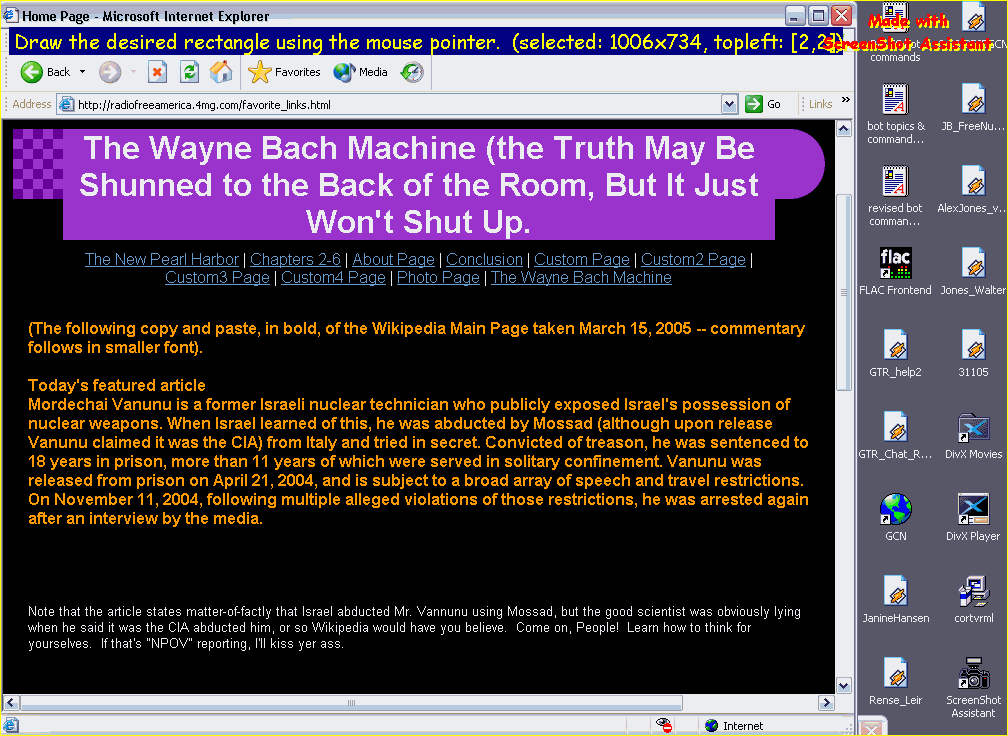Image resolution: width=1008 pixels, height=736 pixels.
Task: Open The Wayne Bach Machine link
Action: click(581, 277)
